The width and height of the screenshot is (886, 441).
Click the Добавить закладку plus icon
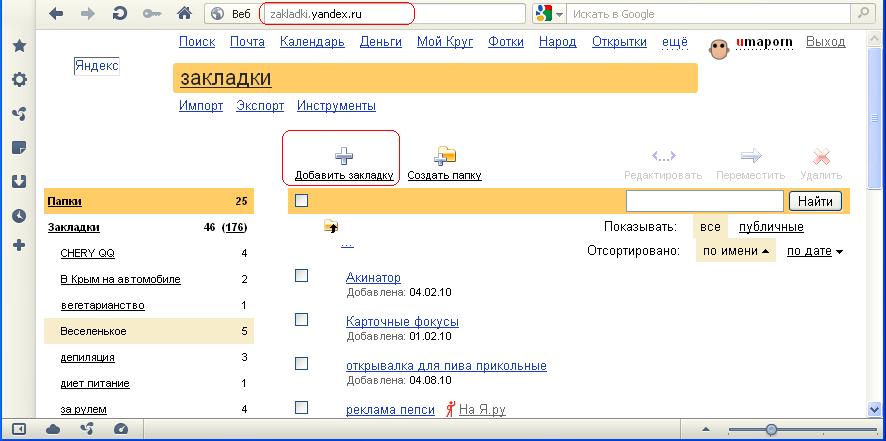click(x=344, y=156)
